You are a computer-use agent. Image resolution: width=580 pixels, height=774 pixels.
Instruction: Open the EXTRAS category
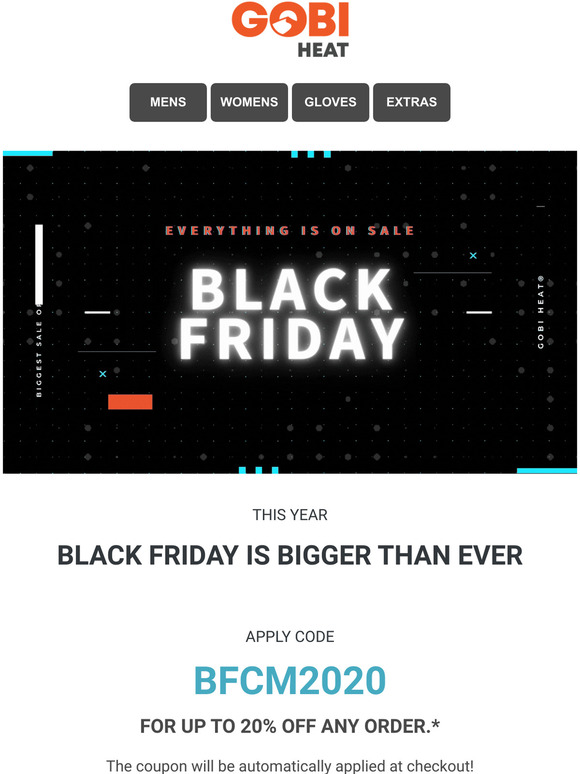412,102
